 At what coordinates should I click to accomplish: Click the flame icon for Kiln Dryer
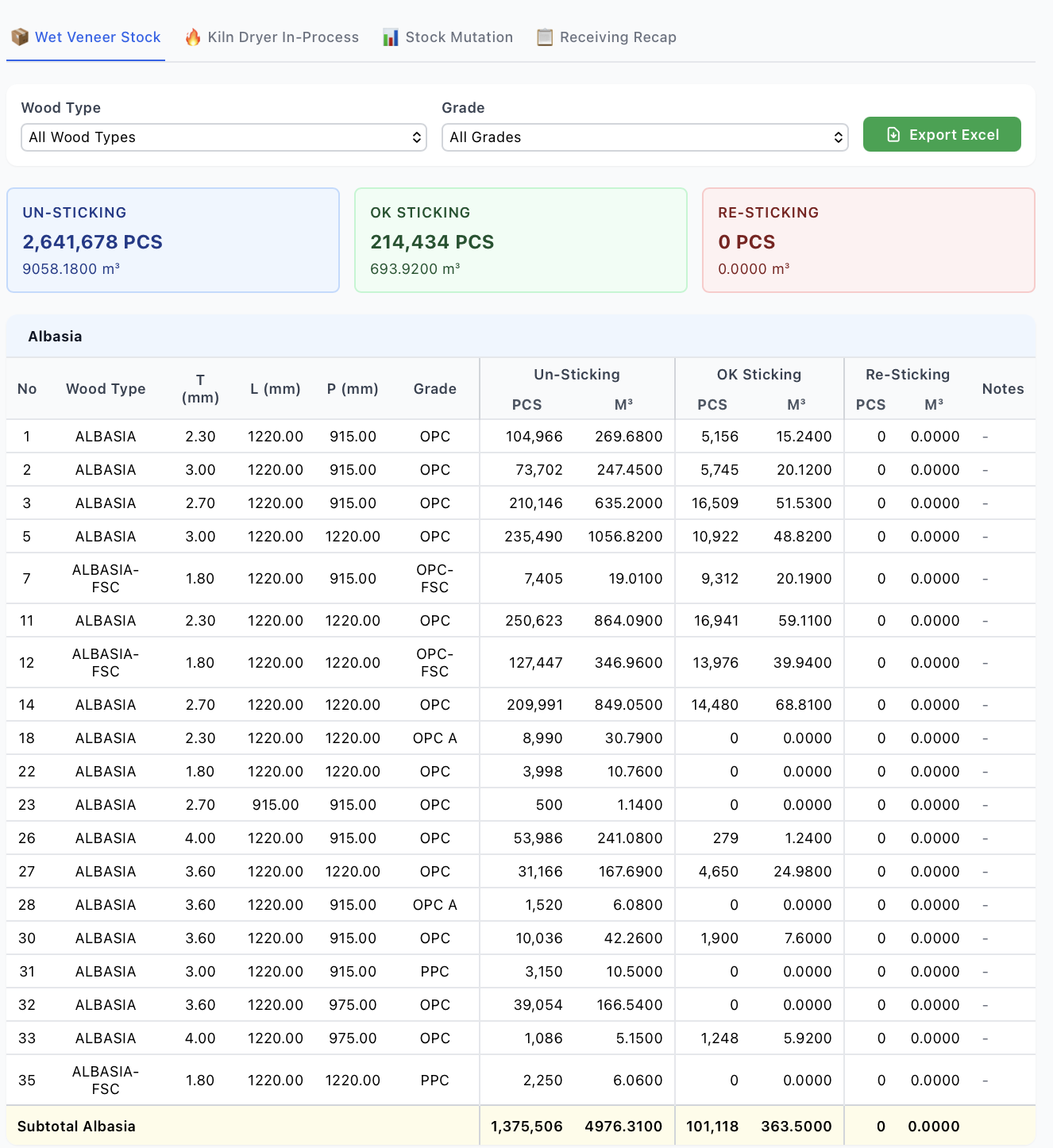tap(193, 37)
